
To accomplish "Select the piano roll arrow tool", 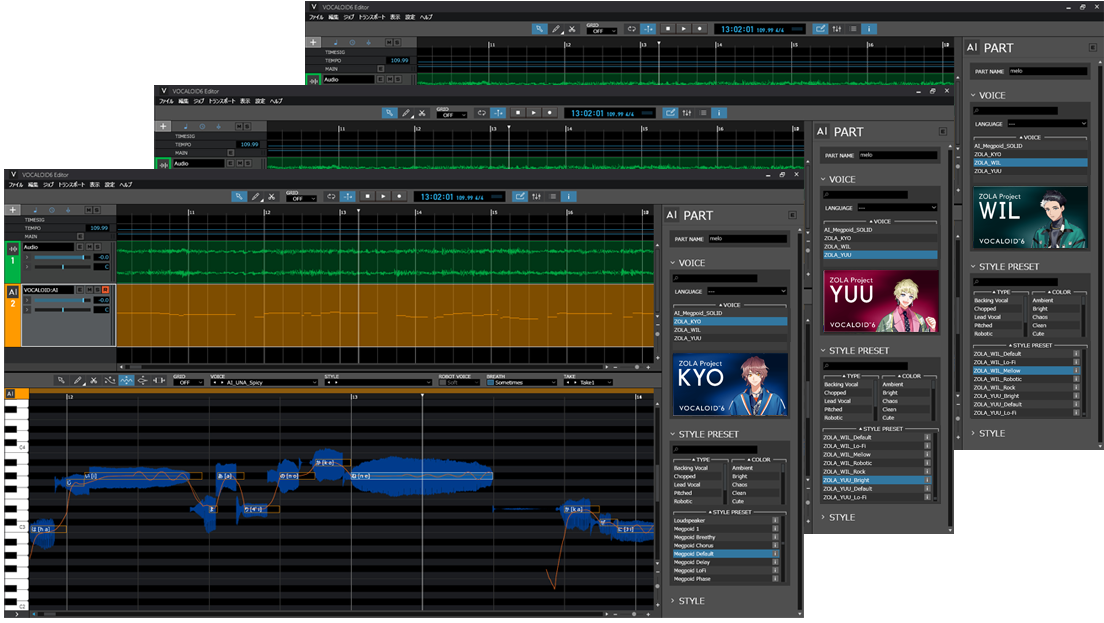I will pyautogui.click(x=61, y=380).
